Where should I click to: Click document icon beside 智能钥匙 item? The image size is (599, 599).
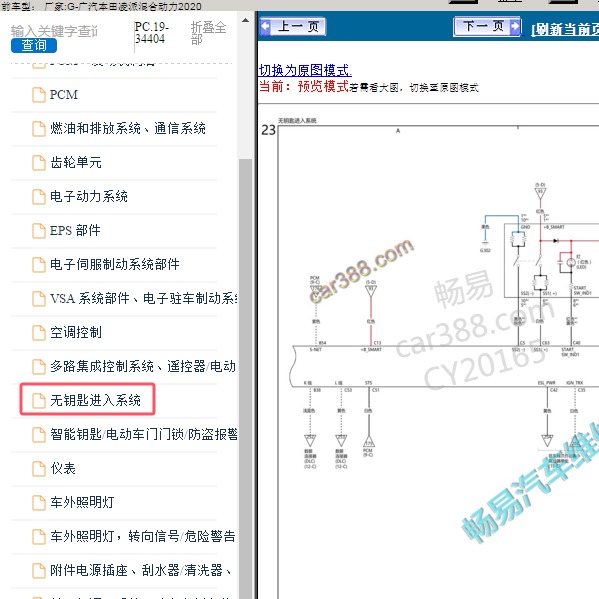[39, 435]
